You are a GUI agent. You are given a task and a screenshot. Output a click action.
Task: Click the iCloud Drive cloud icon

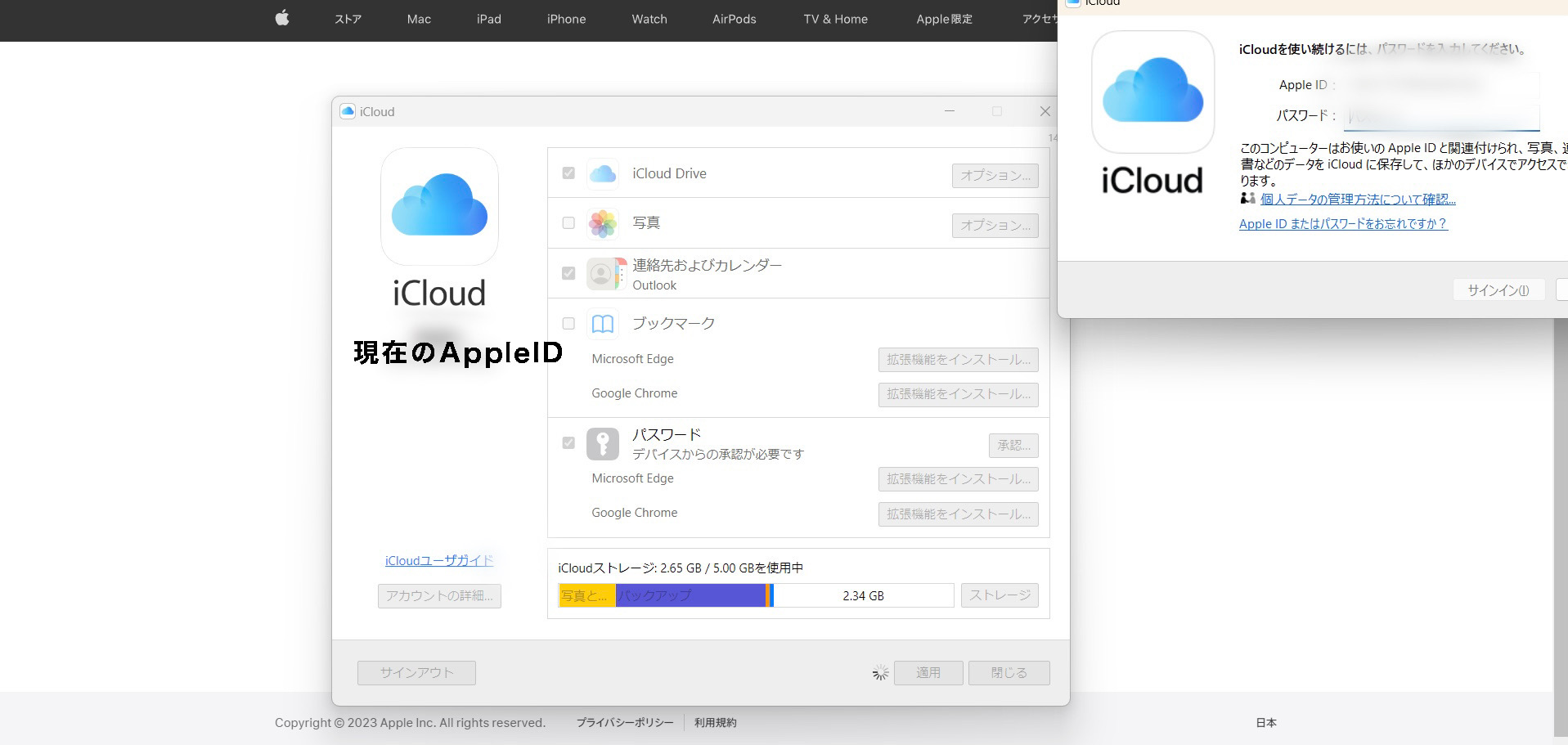coord(603,173)
